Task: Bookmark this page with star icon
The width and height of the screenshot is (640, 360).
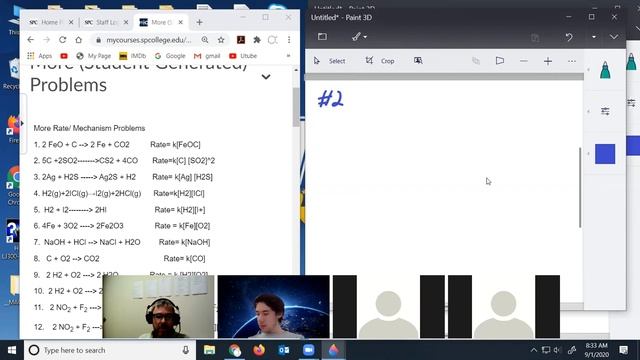Action: click(221, 40)
